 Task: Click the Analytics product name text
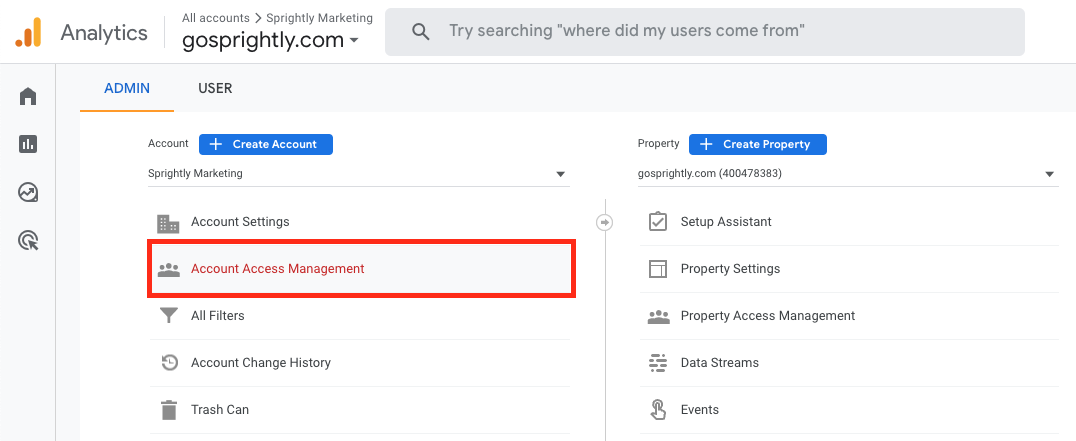pos(104,32)
